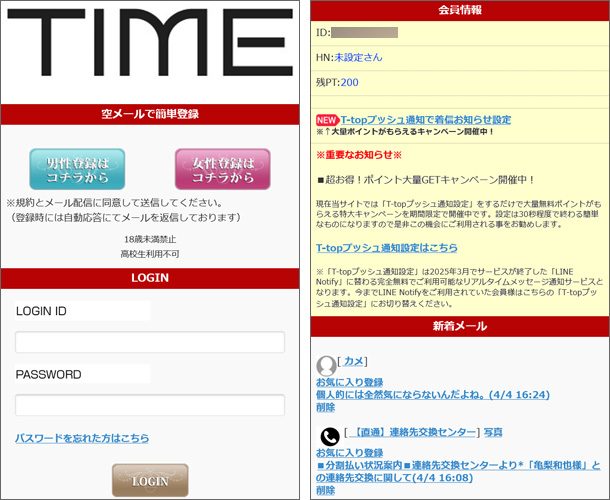Click the black phone icon
The height and width of the screenshot is (500, 610).
pyautogui.click(x=329, y=437)
